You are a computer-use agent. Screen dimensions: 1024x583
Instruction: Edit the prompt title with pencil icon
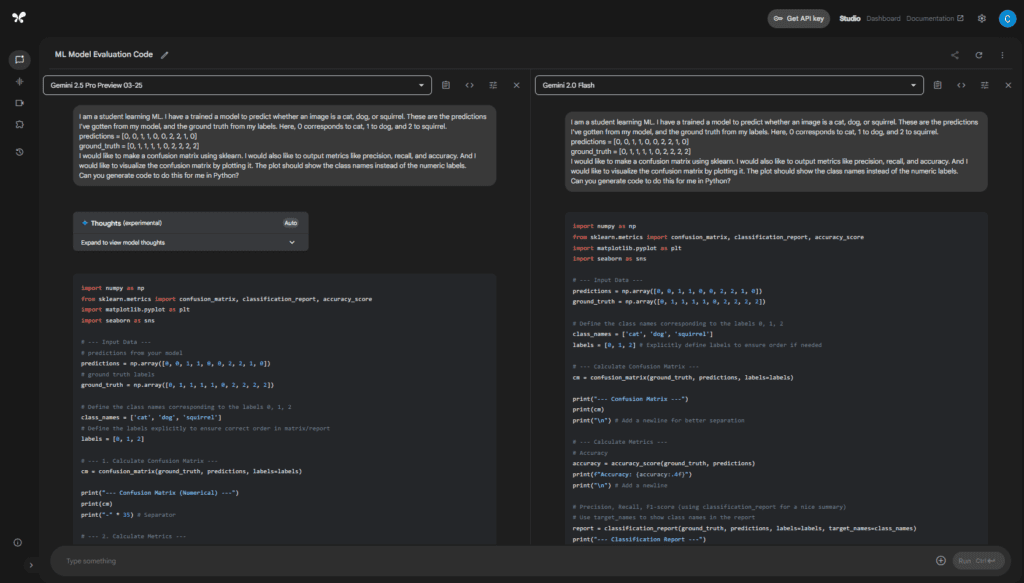[165, 55]
